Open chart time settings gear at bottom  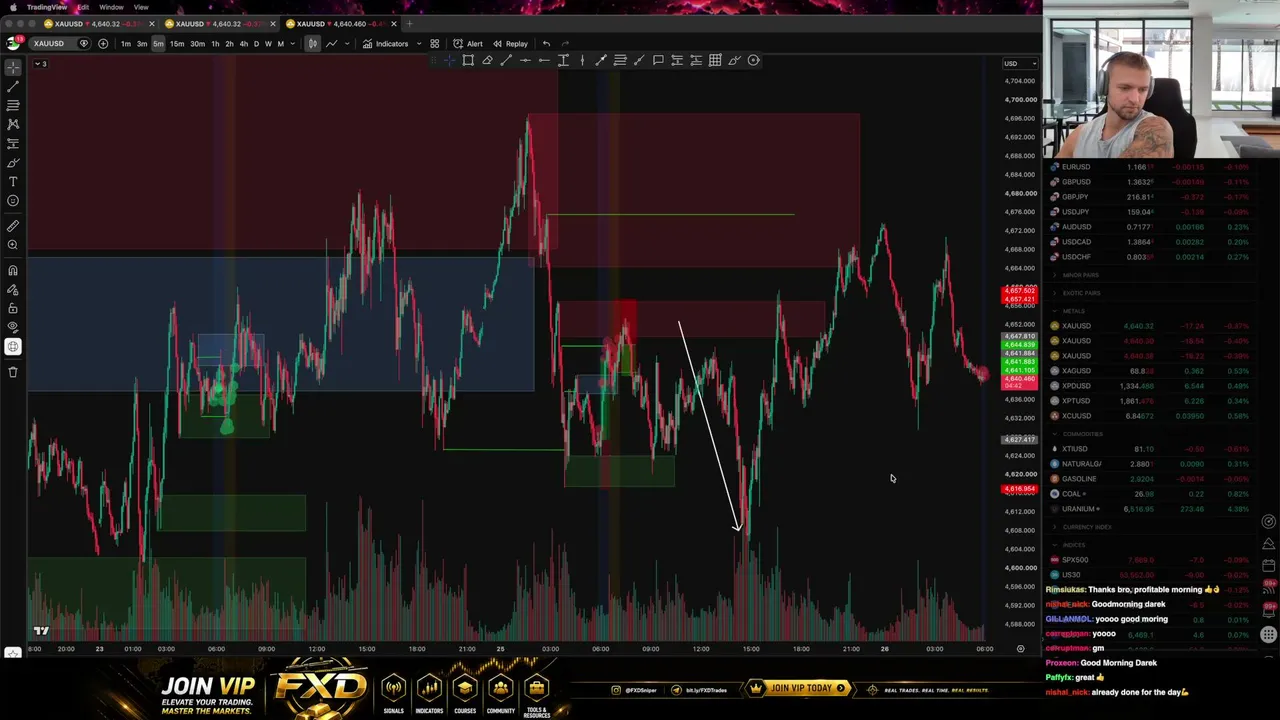[1020, 649]
